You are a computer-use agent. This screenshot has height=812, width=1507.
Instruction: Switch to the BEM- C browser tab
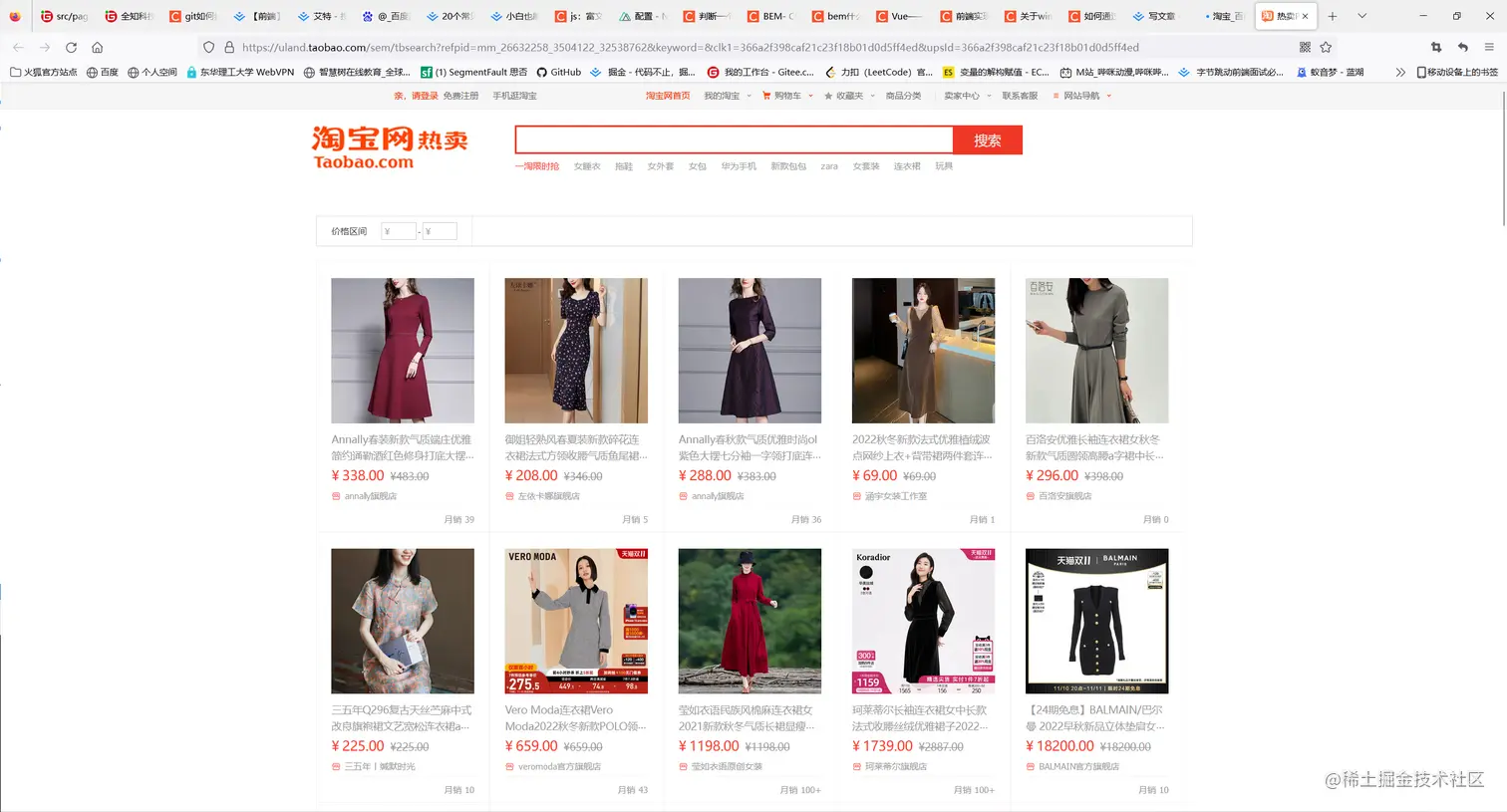[771, 16]
